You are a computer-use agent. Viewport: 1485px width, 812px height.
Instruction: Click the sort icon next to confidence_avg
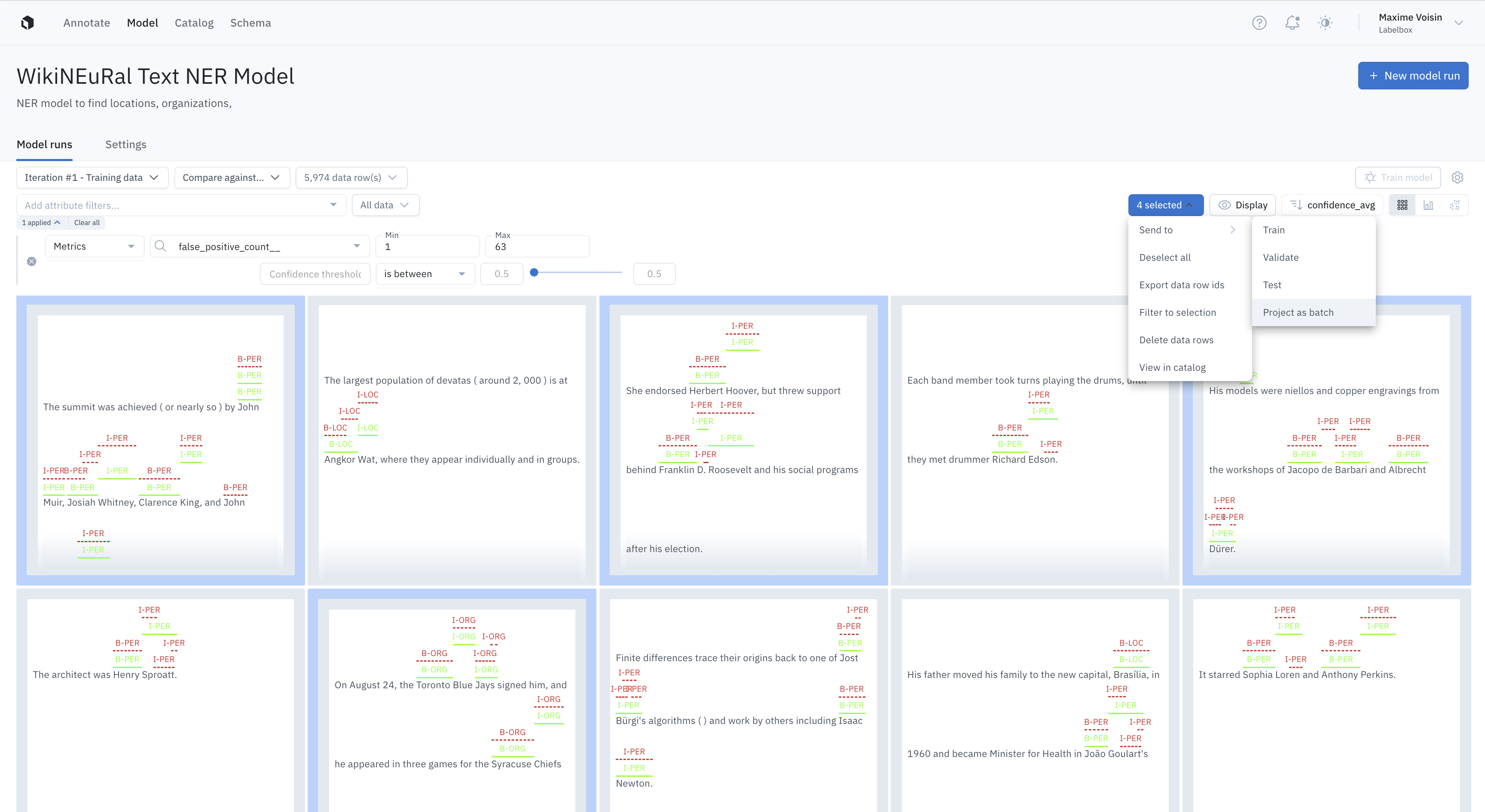point(1296,205)
